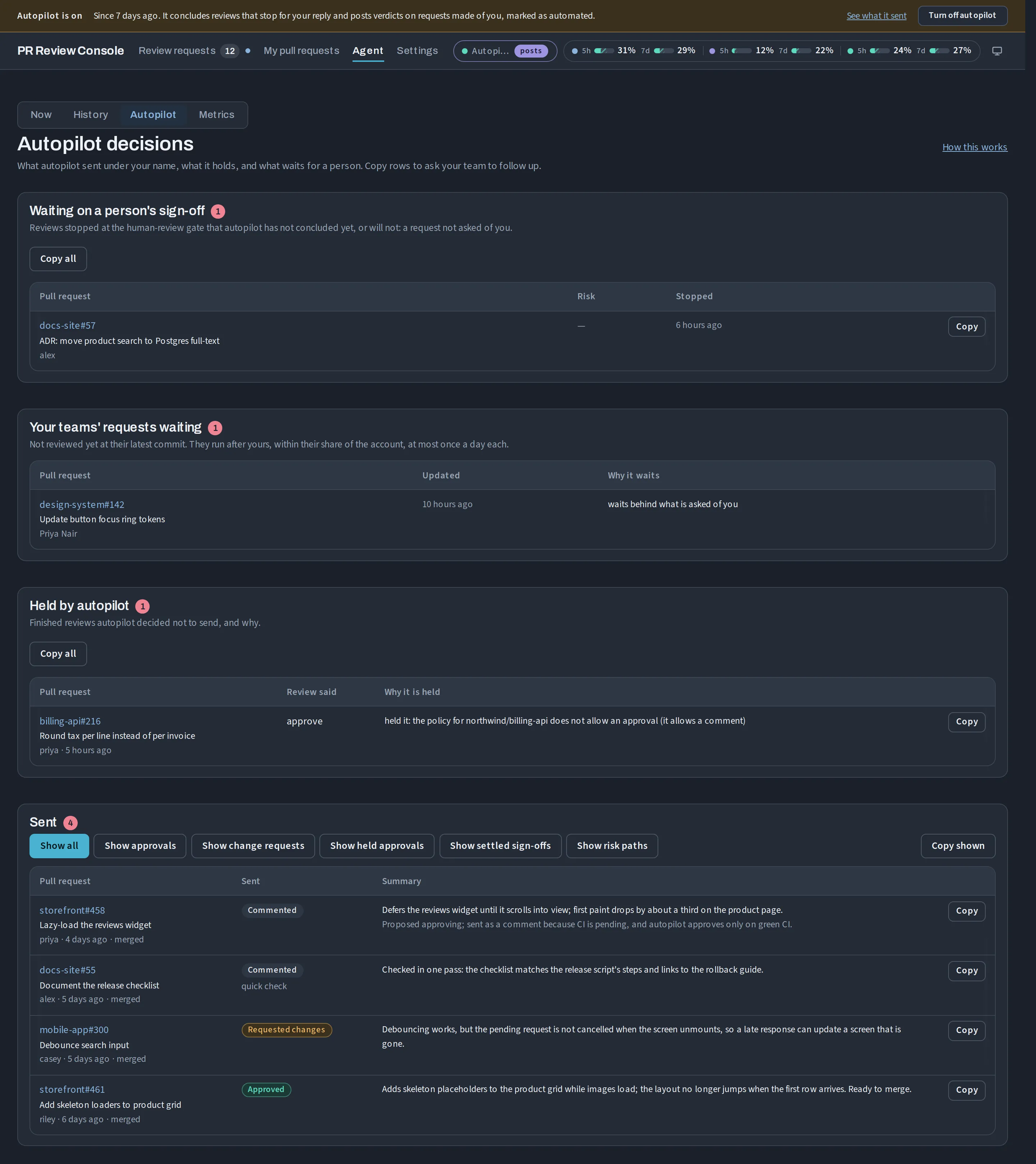The width and height of the screenshot is (1036, 1164).
Task: Copy the mobile-app#300 row
Action: (x=967, y=1030)
